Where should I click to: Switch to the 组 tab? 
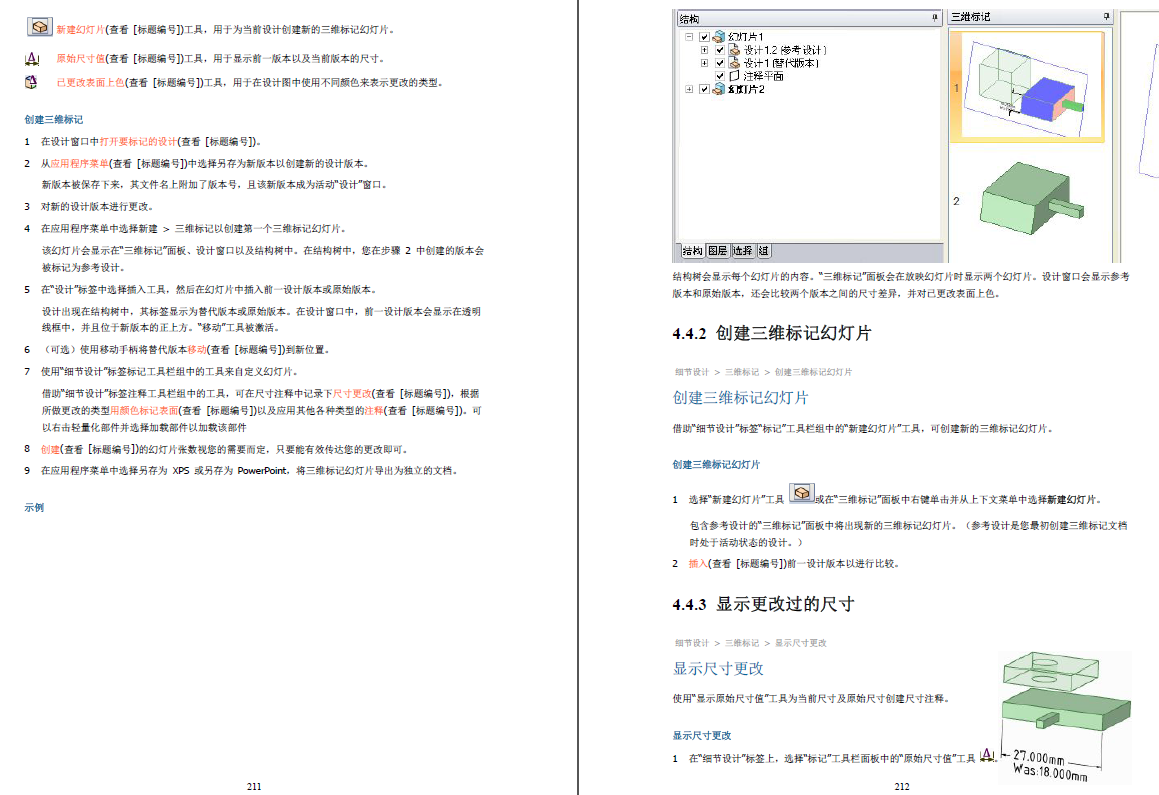(764, 251)
